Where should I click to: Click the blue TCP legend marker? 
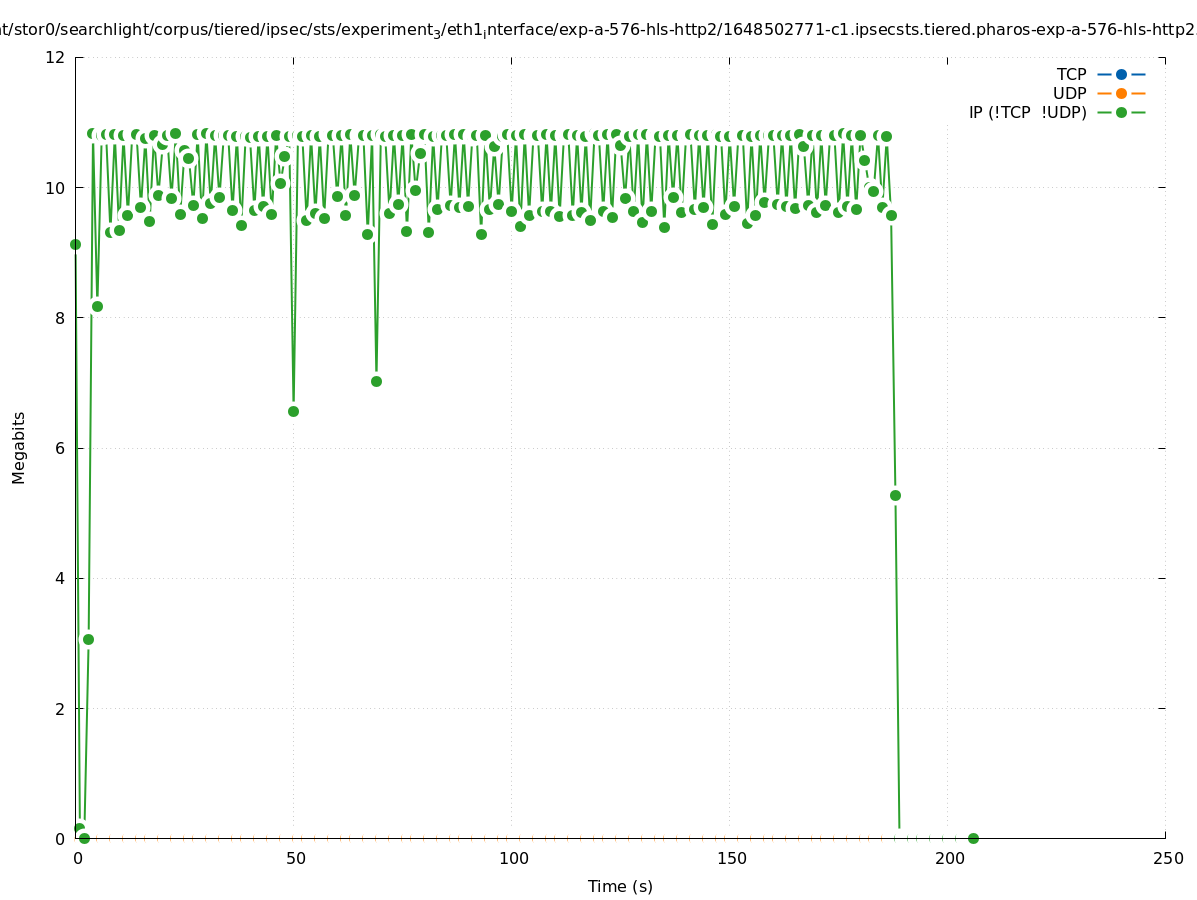pyautogui.click(x=1121, y=74)
